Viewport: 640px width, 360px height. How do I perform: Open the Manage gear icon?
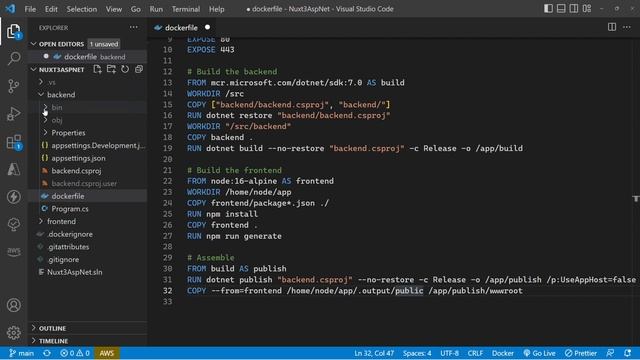click(x=14, y=333)
